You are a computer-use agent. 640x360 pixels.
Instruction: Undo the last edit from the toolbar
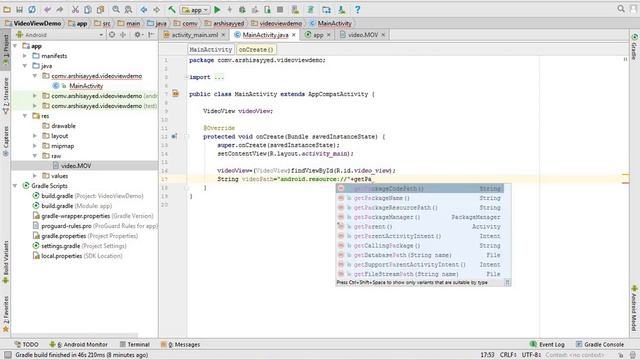click(48, 9)
